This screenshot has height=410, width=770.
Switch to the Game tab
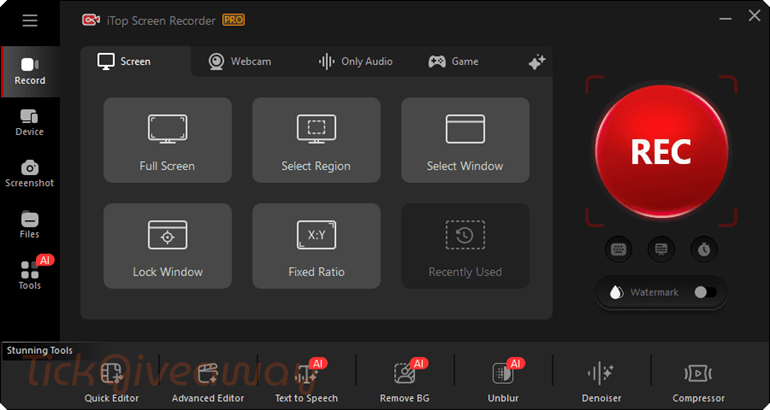[453, 61]
